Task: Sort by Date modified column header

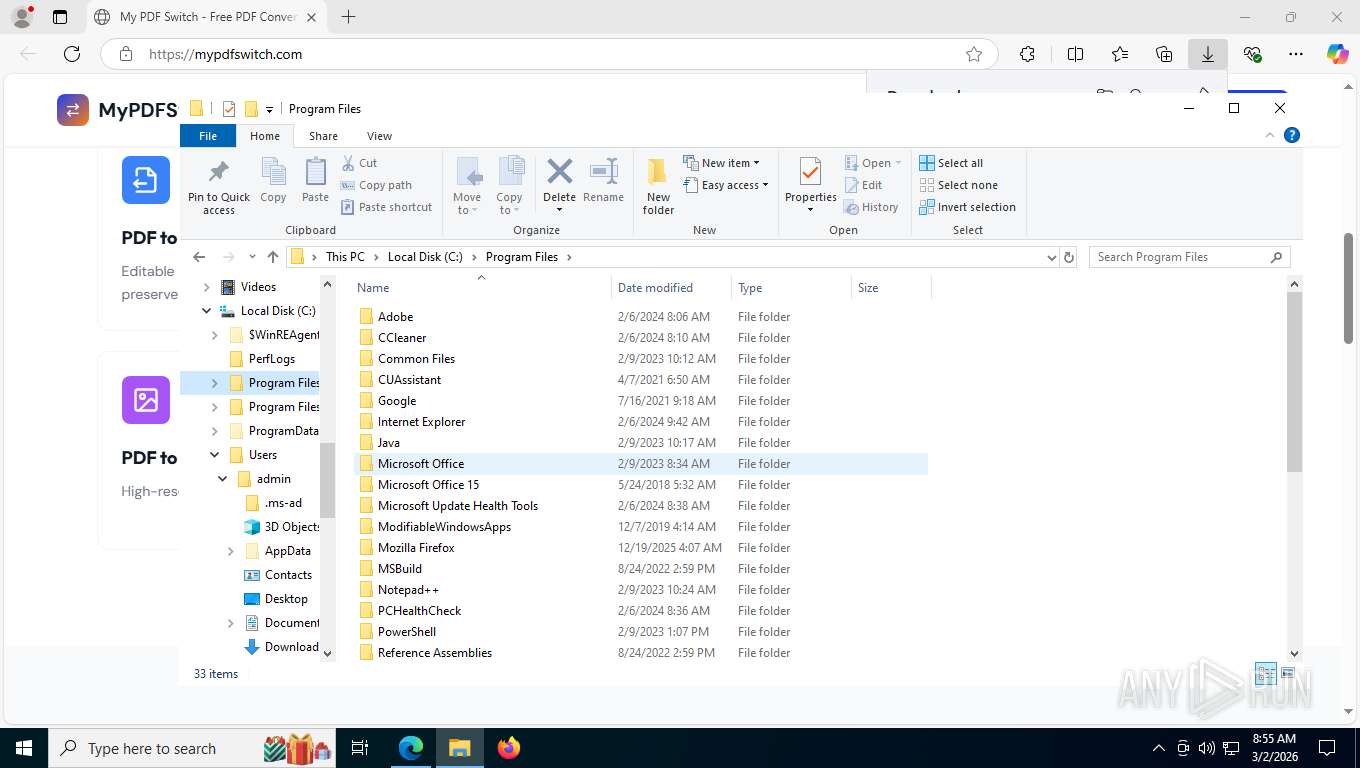Action: click(x=671, y=288)
